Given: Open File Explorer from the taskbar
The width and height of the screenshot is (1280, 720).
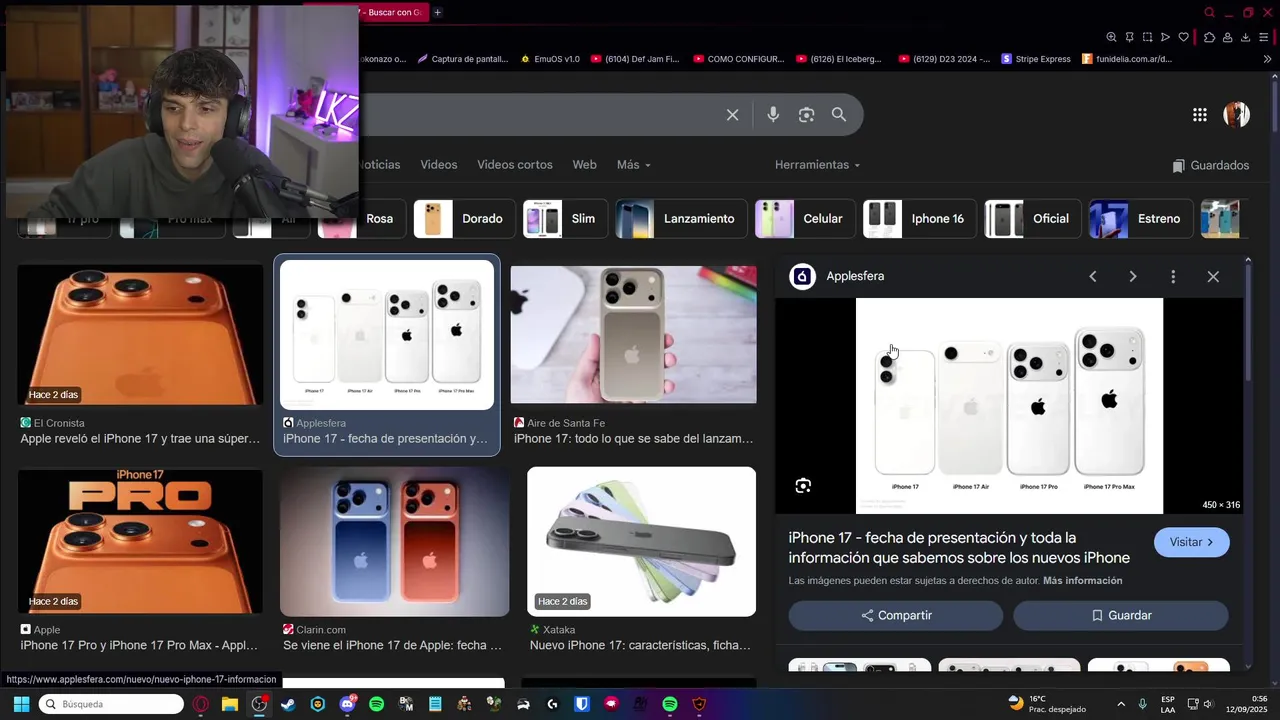Looking at the screenshot, I should click(229, 704).
